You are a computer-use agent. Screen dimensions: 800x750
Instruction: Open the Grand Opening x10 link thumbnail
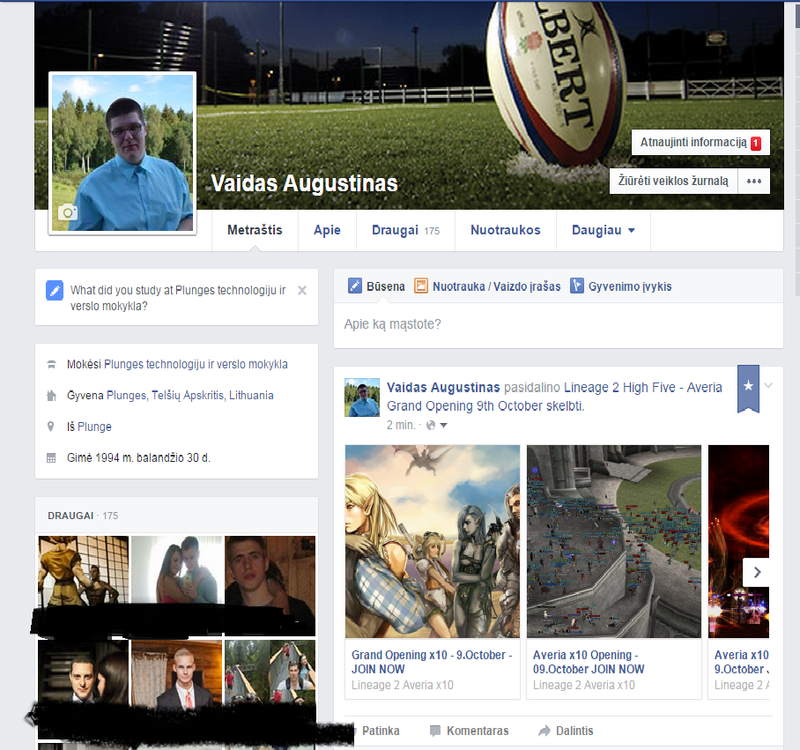[x=432, y=541]
